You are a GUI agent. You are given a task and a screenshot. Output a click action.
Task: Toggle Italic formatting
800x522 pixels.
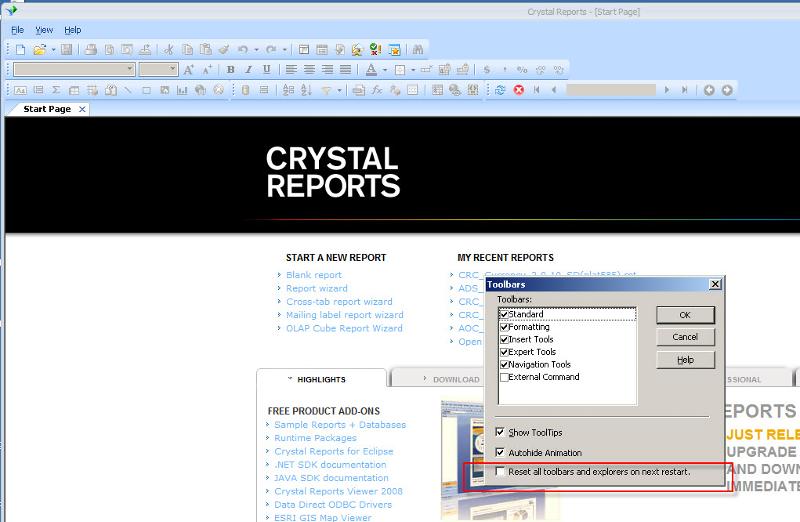pyautogui.click(x=248, y=69)
